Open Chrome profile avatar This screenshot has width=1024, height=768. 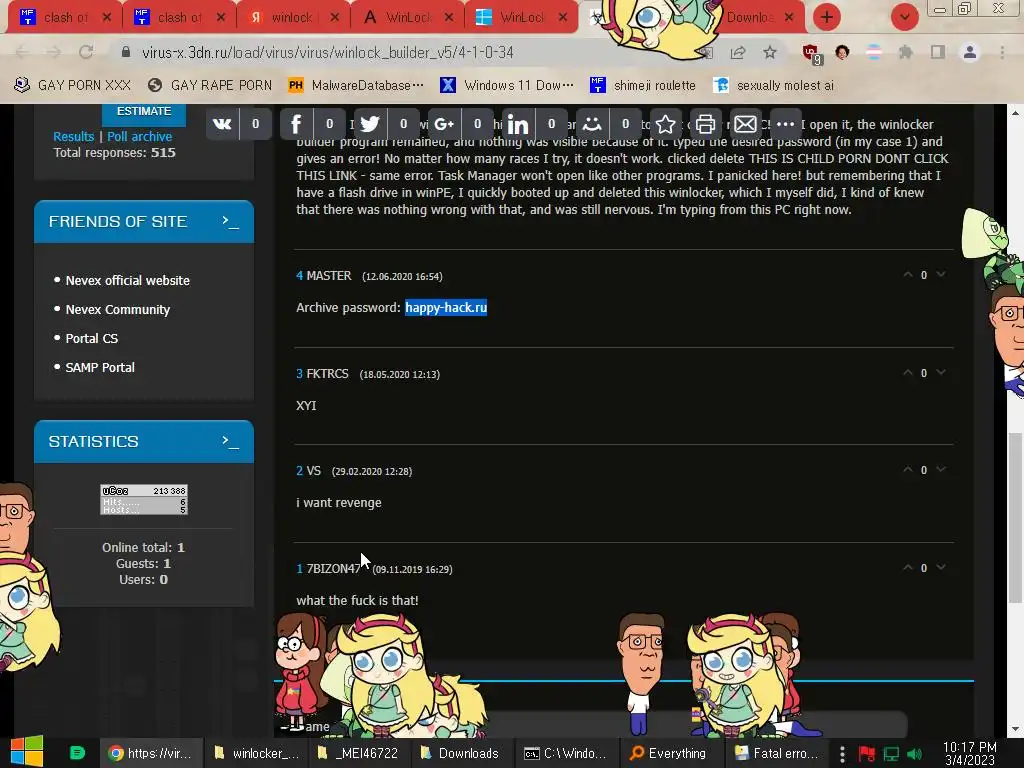pyautogui.click(x=970, y=52)
